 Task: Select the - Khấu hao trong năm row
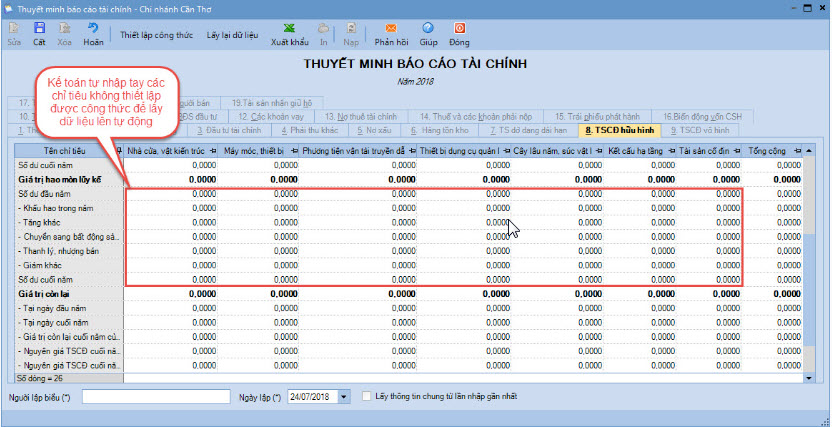pyautogui.click(x=410, y=208)
